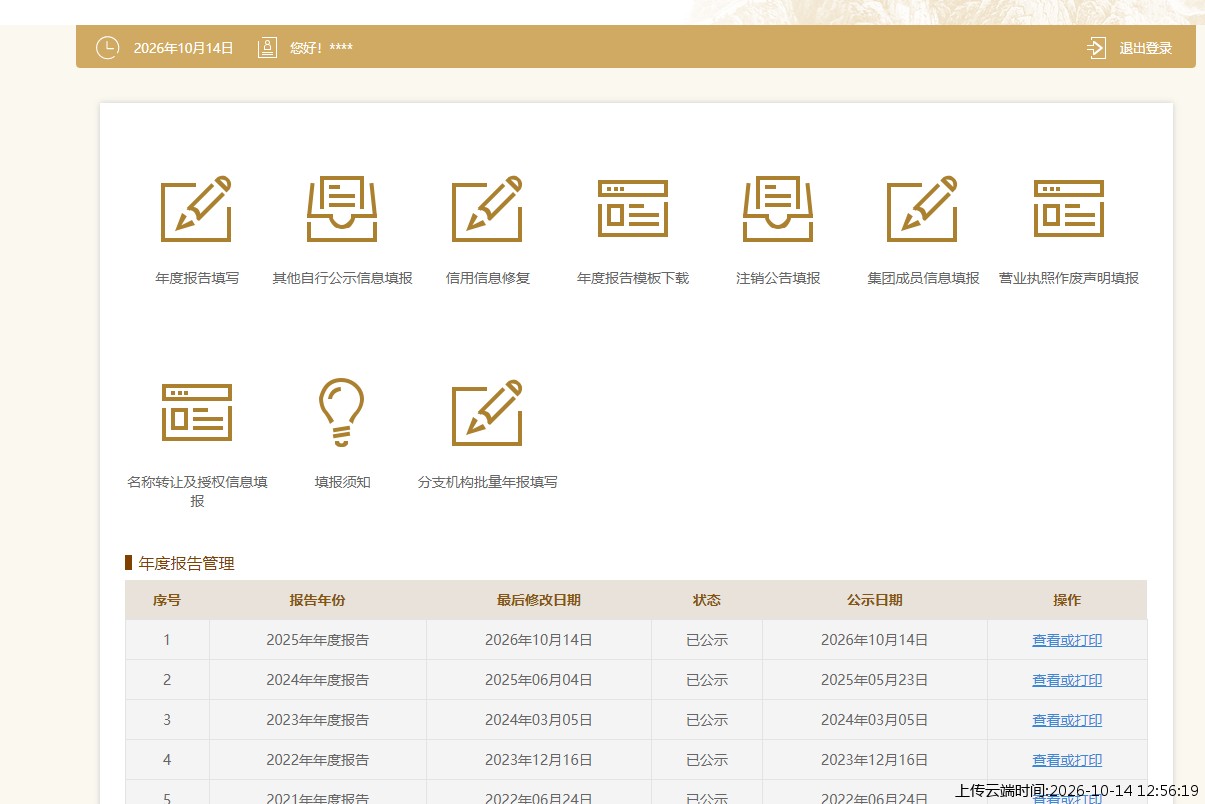Click the 2025年05月23日 publication date cell
The width and height of the screenshot is (1205, 804).
875,680
